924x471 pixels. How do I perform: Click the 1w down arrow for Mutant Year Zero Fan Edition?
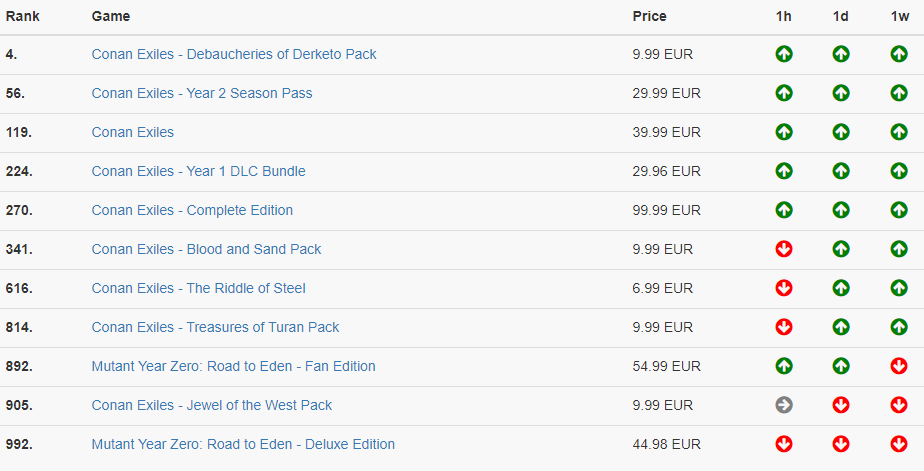click(x=899, y=366)
